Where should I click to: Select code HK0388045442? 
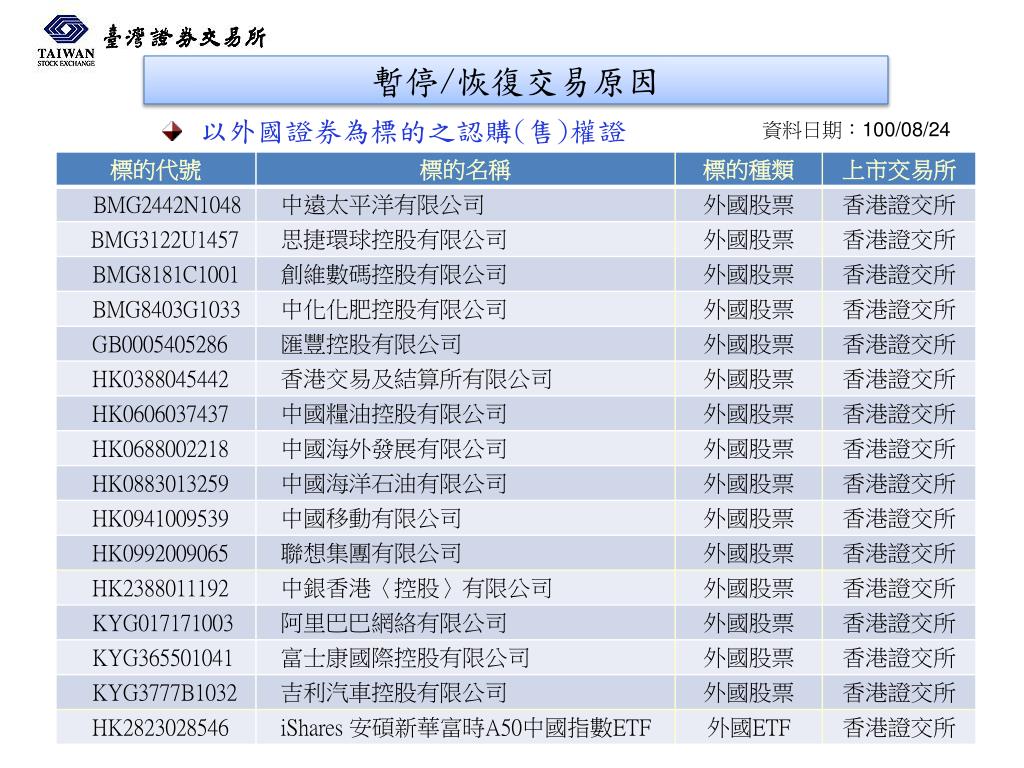click(160, 379)
